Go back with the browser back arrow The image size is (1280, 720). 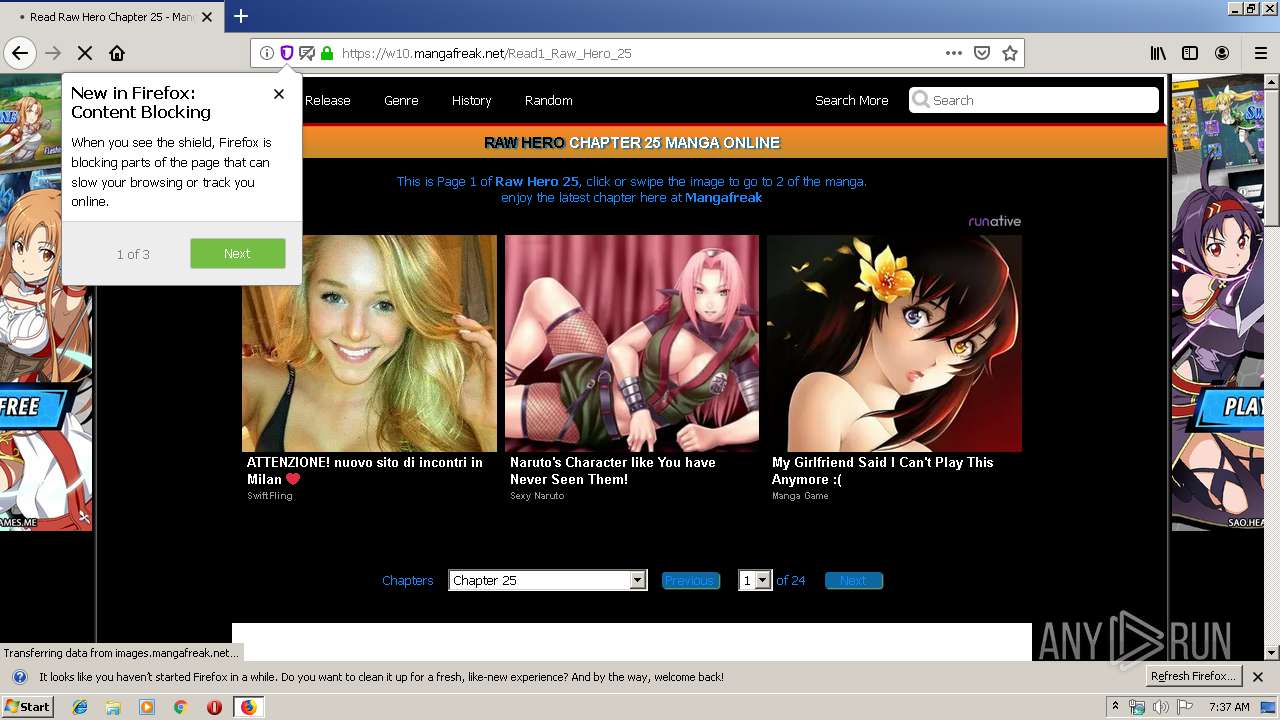point(20,53)
